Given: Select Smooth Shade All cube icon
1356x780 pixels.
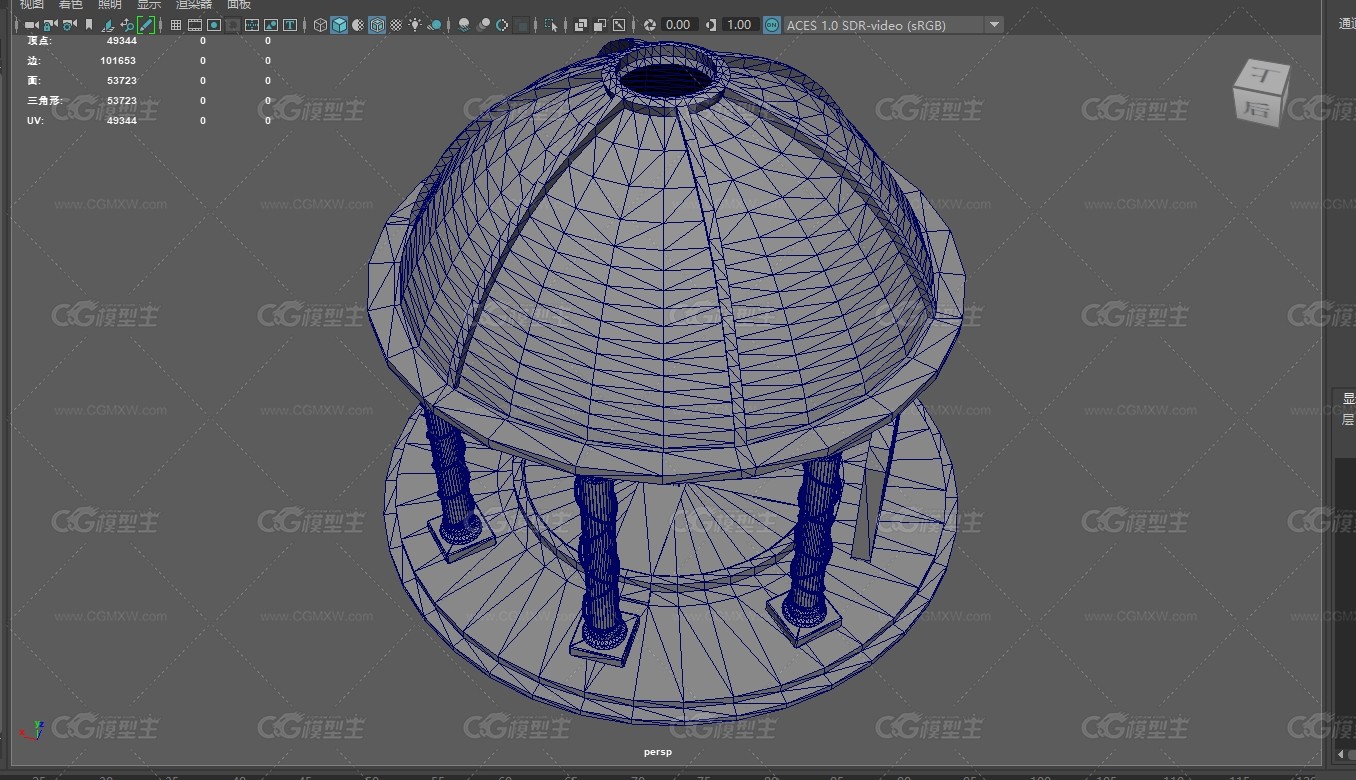Looking at the screenshot, I should tap(339, 25).
